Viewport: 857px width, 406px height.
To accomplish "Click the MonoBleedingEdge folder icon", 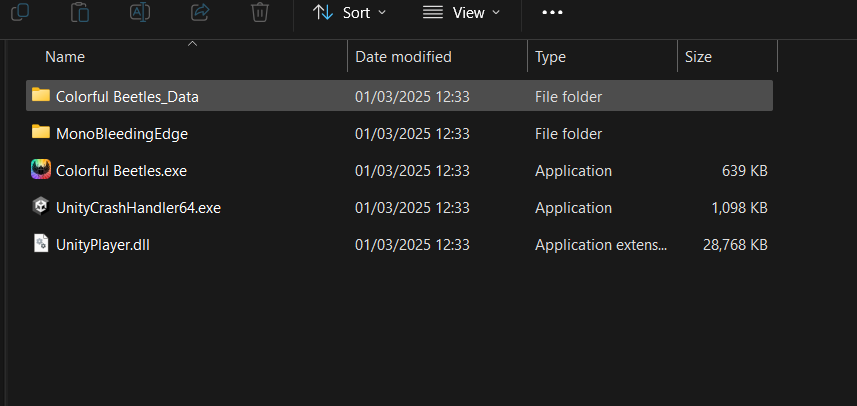I will 41,133.
